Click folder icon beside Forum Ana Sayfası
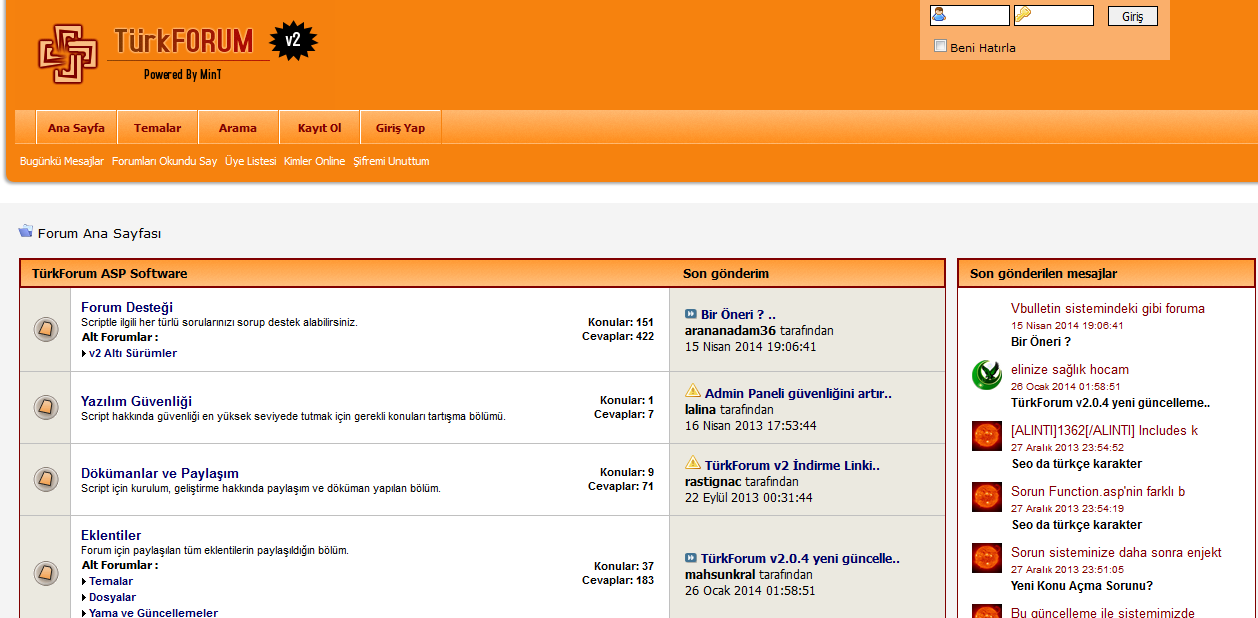The width and height of the screenshot is (1258, 618). (x=25, y=231)
